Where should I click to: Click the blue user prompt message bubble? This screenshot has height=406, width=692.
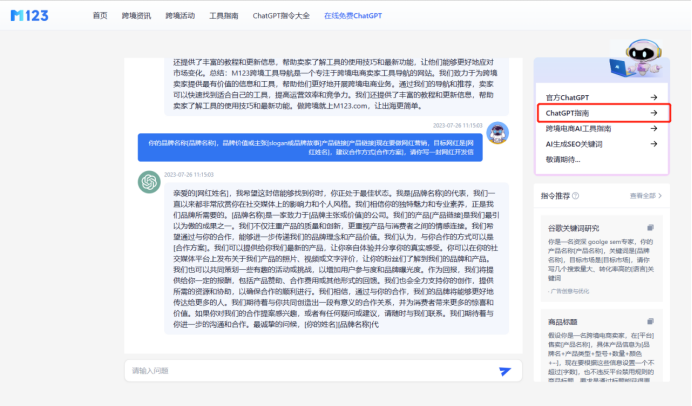pos(310,147)
